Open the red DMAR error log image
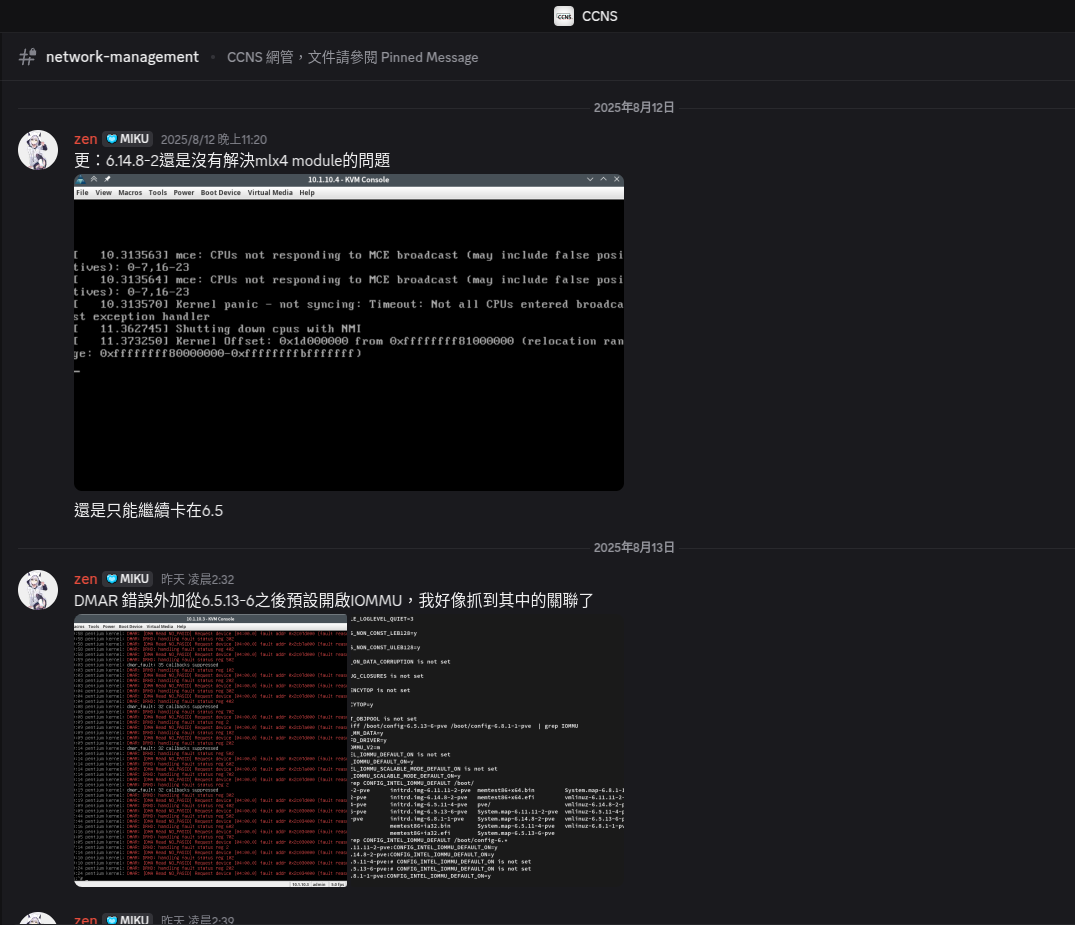The height and width of the screenshot is (925, 1075). coord(210,750)
